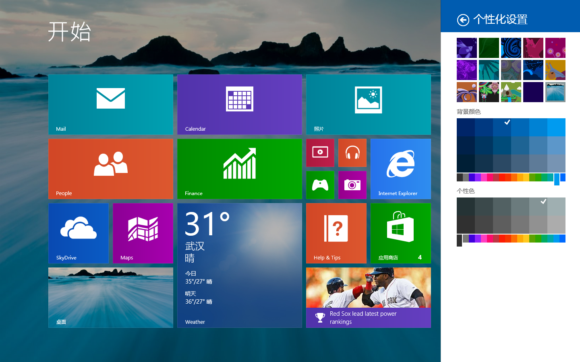Open the orange Music headphones tile

[x=353, y=153]
